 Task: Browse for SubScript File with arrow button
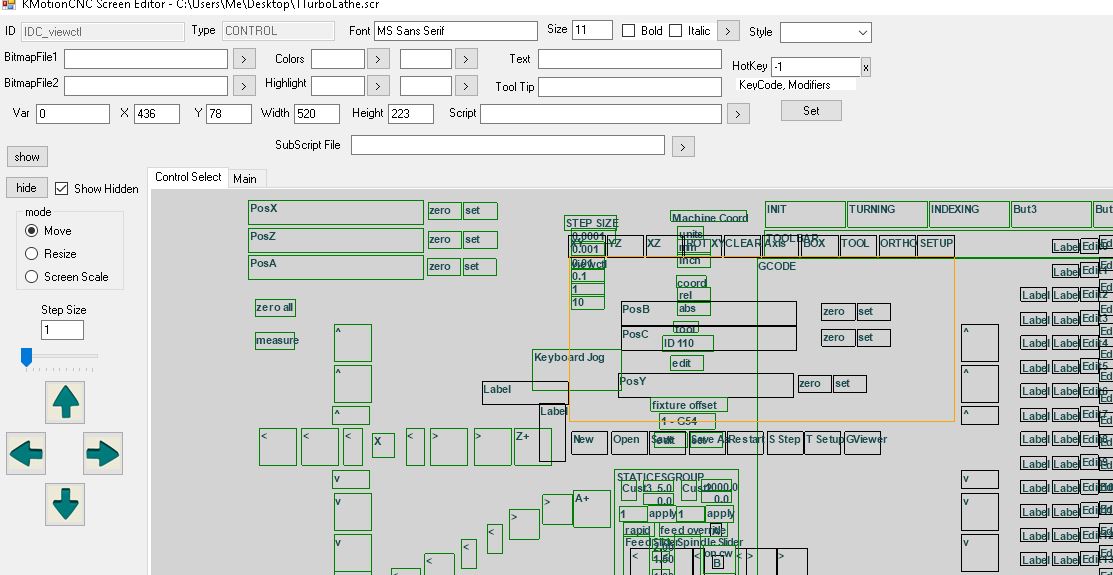click(683, 147)
